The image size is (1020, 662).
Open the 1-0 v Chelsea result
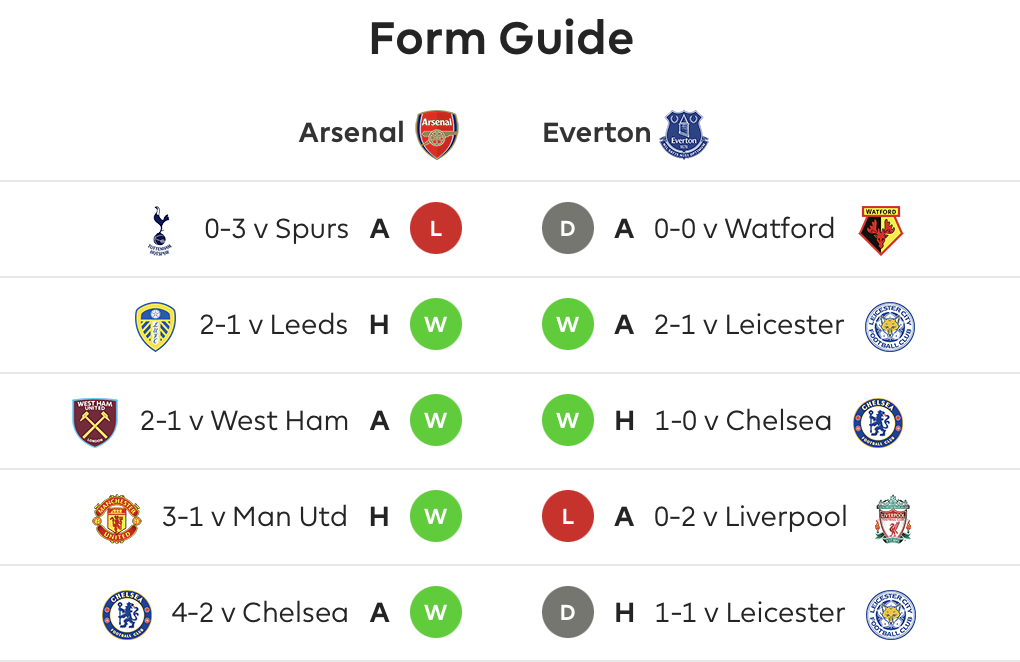pyautogui.click(x=743, y=421)
